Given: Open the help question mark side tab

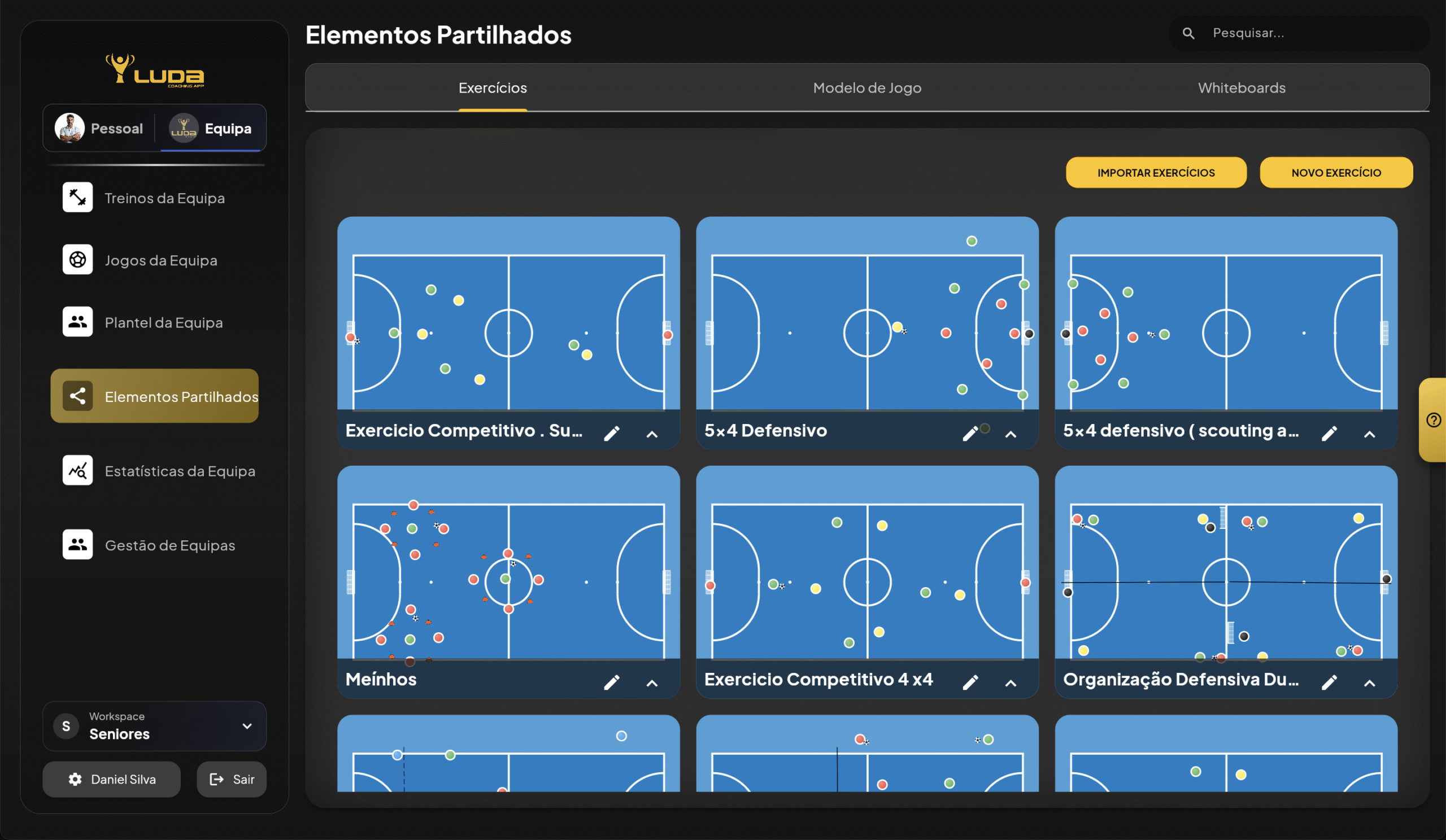Looking at the screenshot, I should pyautogui.click(x=1434, y=419).
